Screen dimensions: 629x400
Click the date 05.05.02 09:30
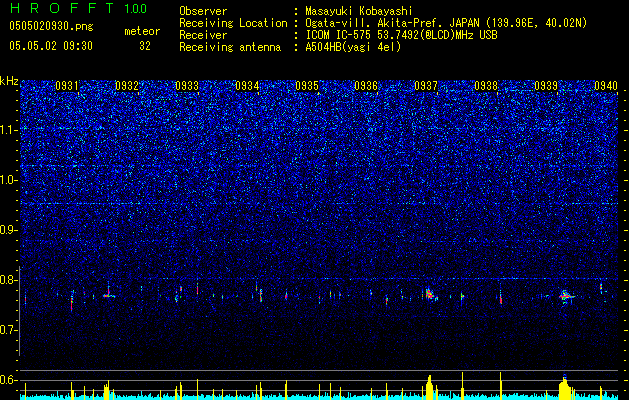[x=51, y=46]
